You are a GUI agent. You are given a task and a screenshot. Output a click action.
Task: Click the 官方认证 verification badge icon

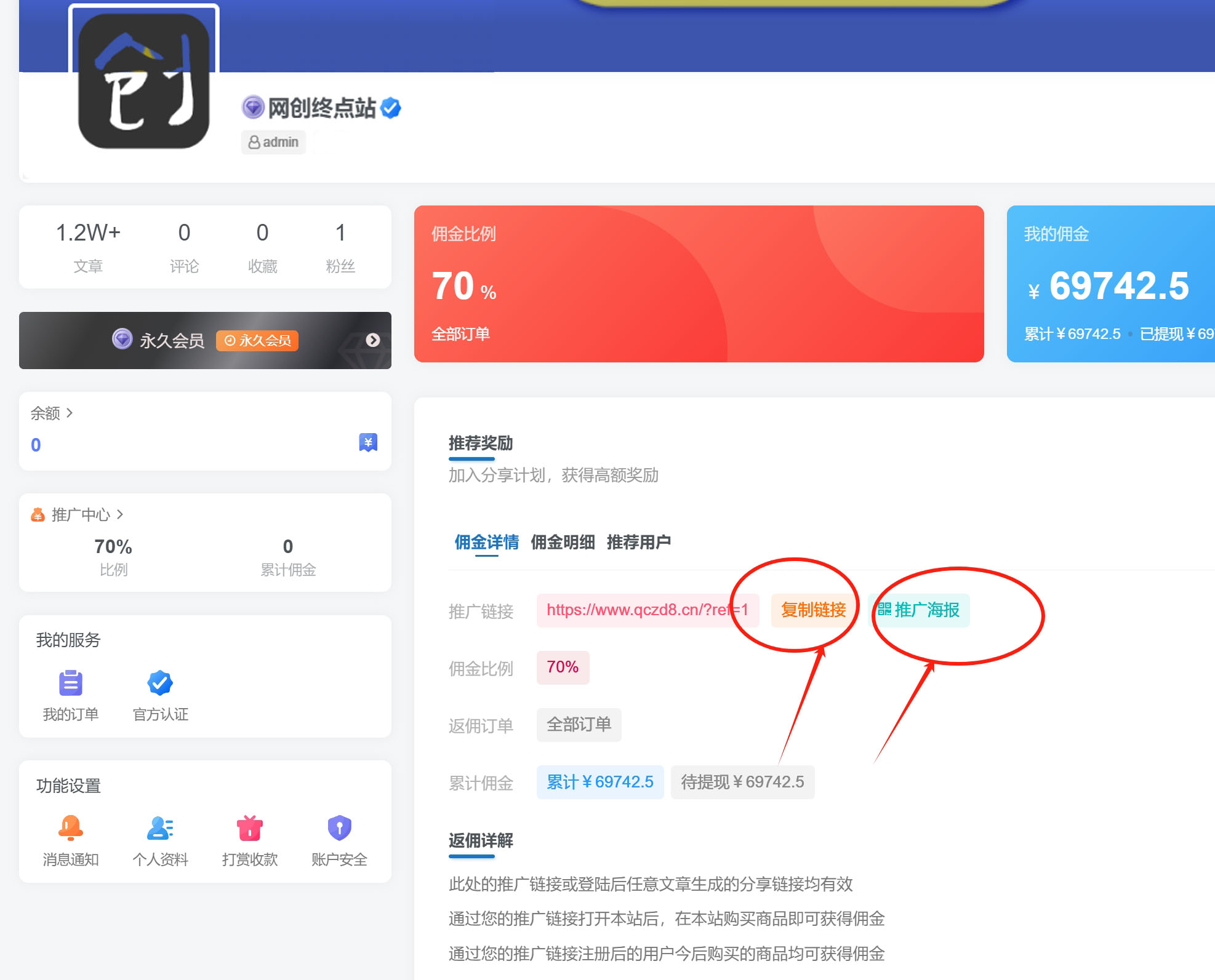click(159, 683)
